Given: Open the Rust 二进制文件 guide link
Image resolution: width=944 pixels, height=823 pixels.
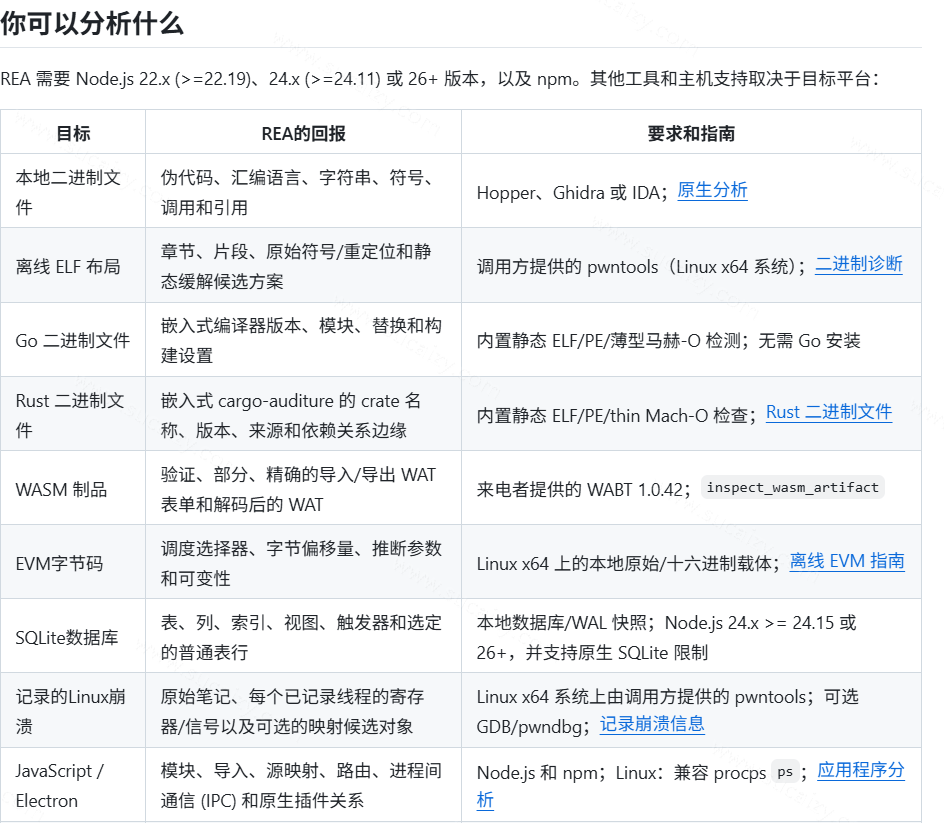Looking at the screenshot, I should [828, 412].
